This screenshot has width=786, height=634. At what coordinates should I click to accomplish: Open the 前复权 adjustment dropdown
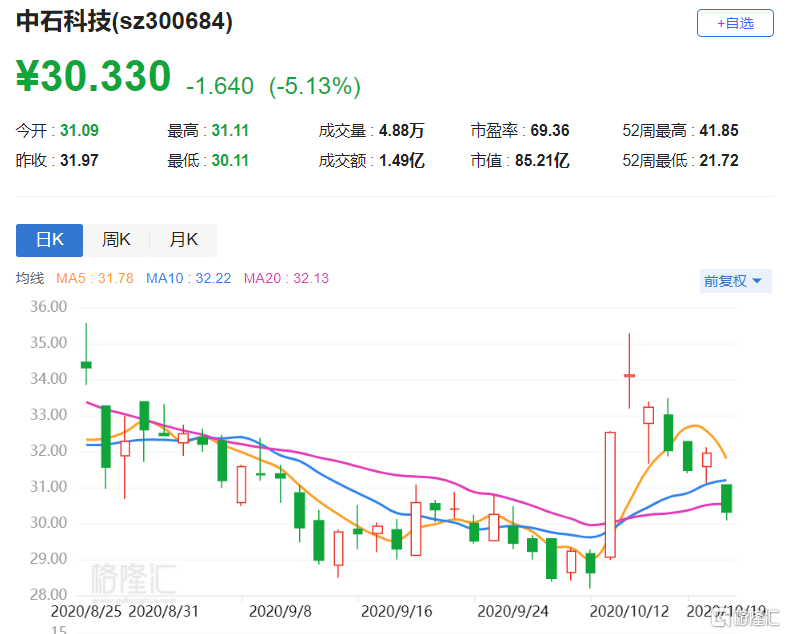[735, 281]
